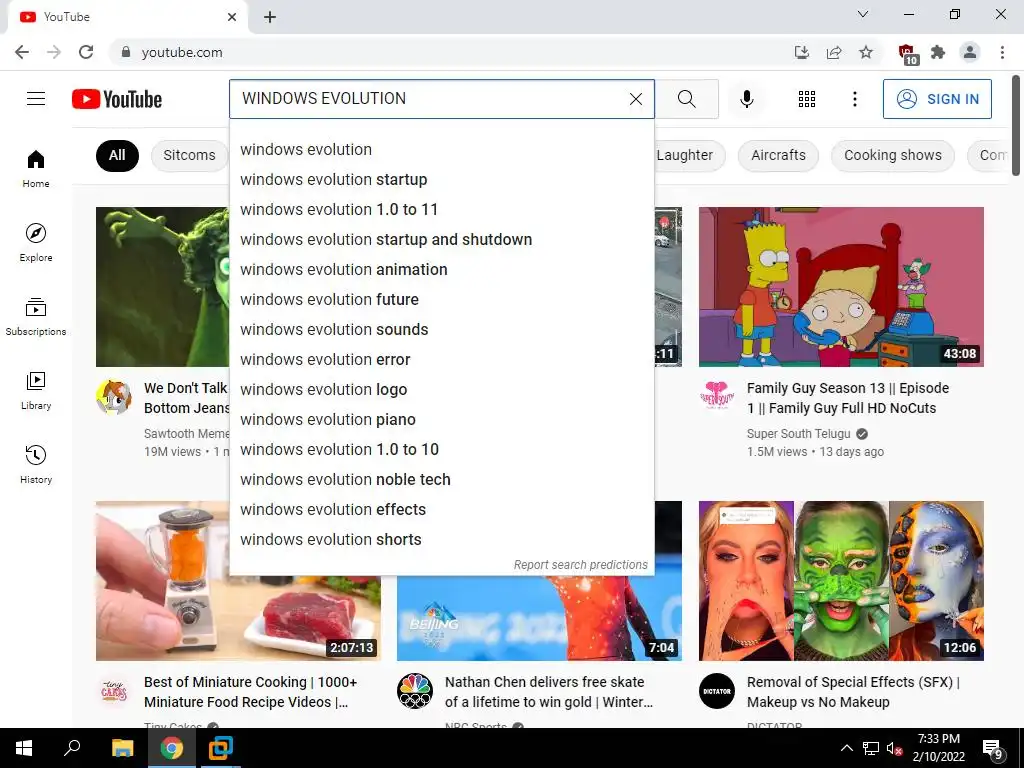Open Library in the sidebar
Image resolution: width=1024 pixels, height=768 pixels.
pyautogui.click(x=36, y=391)
